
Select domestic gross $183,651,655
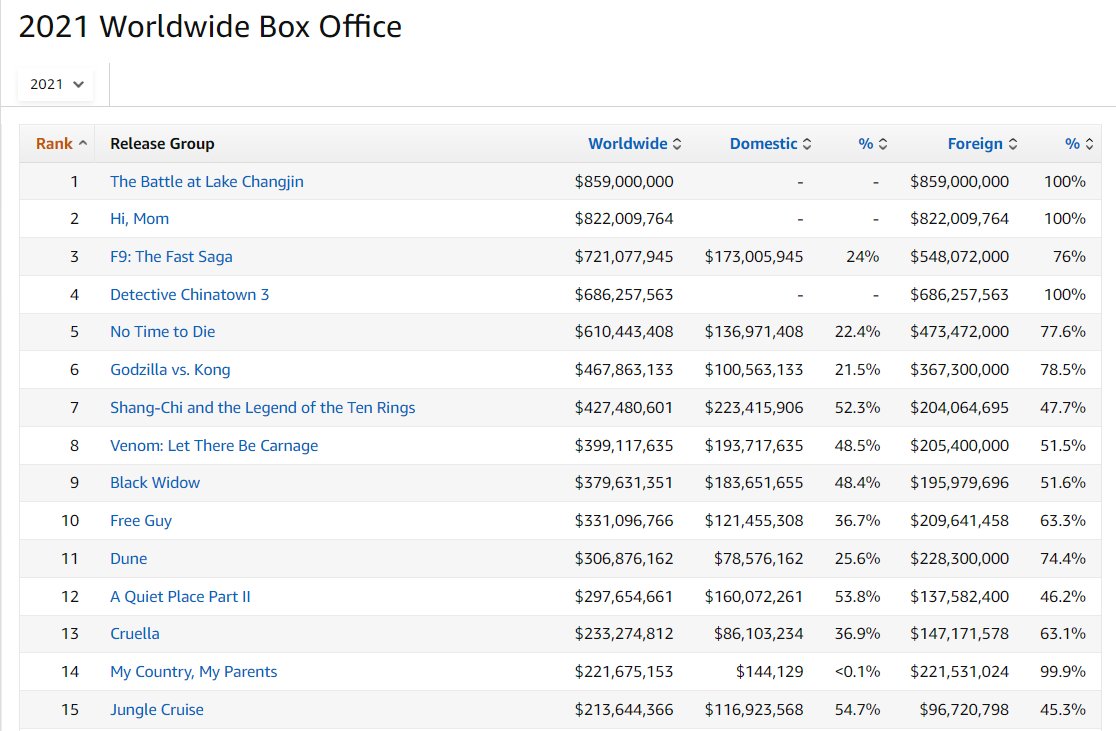754,483
